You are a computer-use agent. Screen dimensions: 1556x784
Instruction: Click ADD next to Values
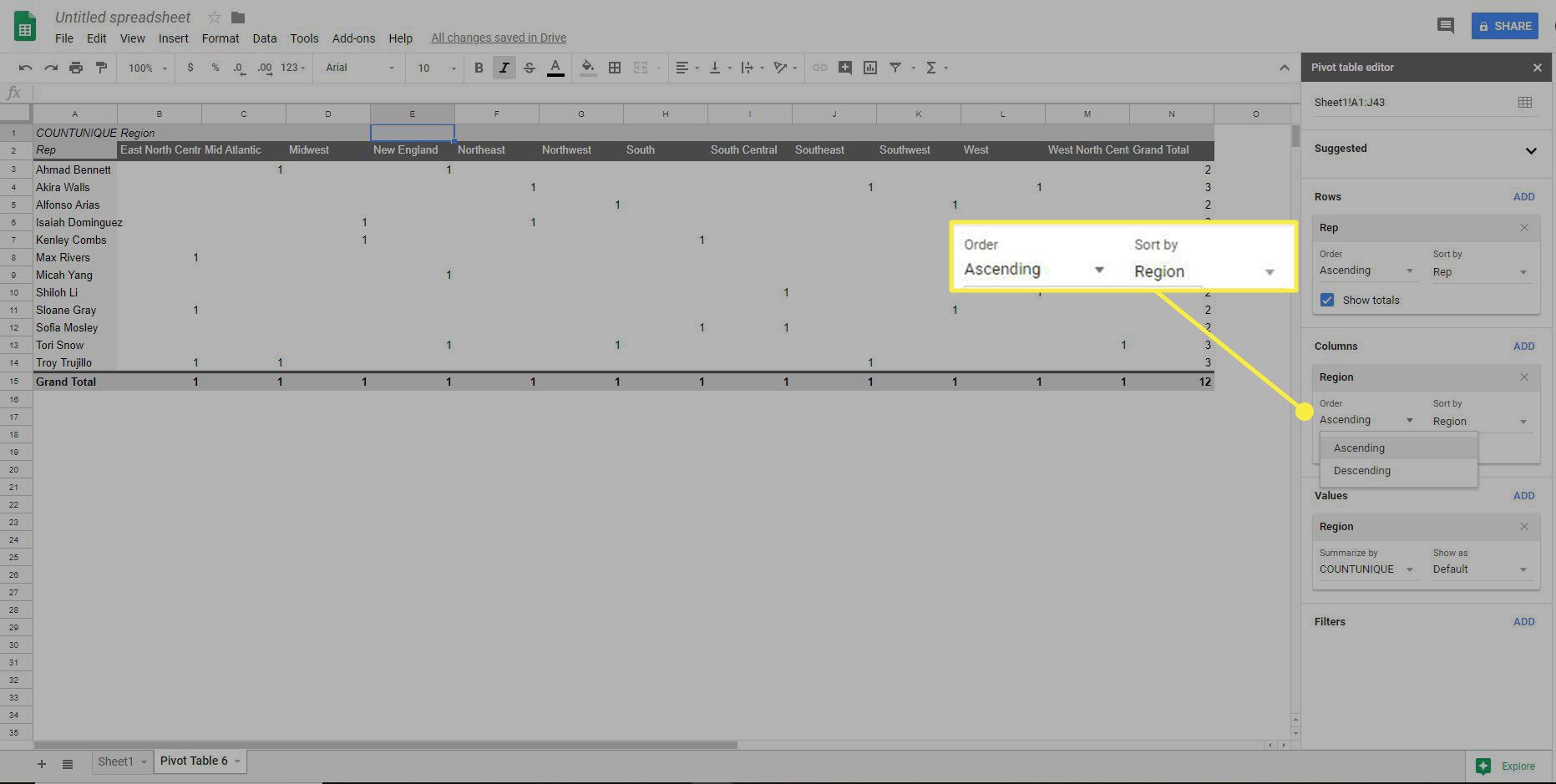click(x=1524, y=496)
